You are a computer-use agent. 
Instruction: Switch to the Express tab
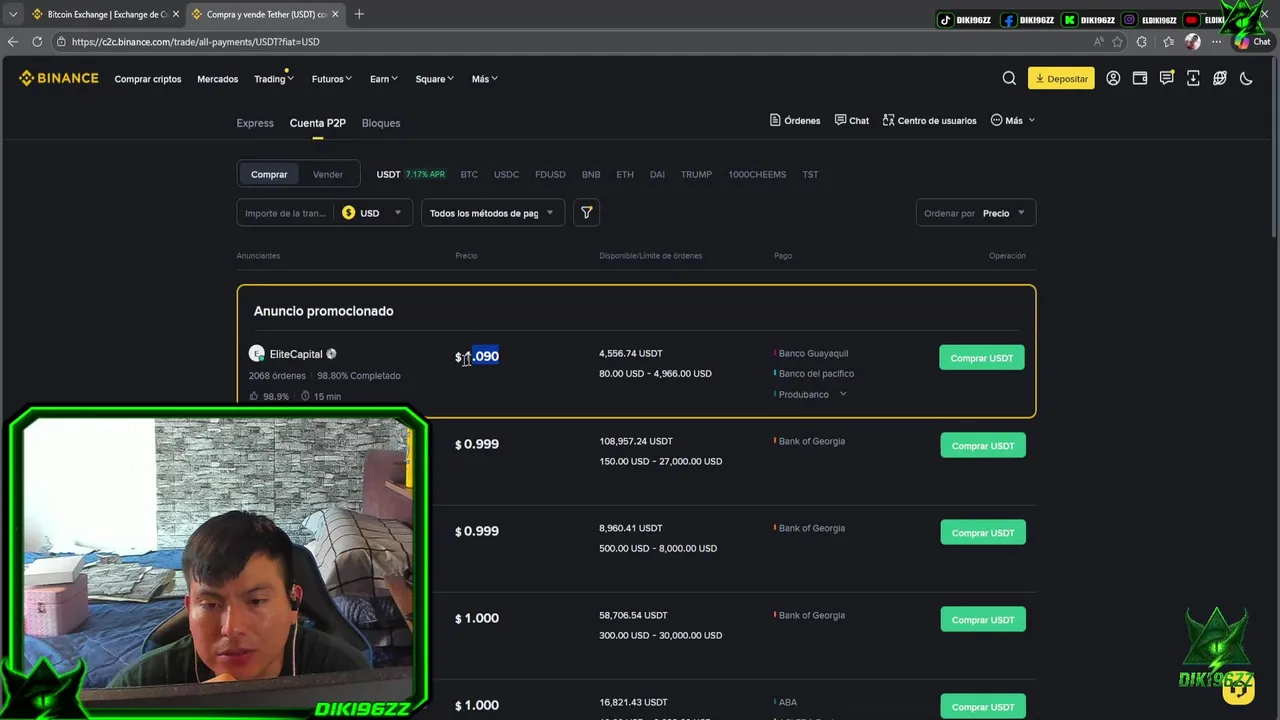[x=255, y=123]
